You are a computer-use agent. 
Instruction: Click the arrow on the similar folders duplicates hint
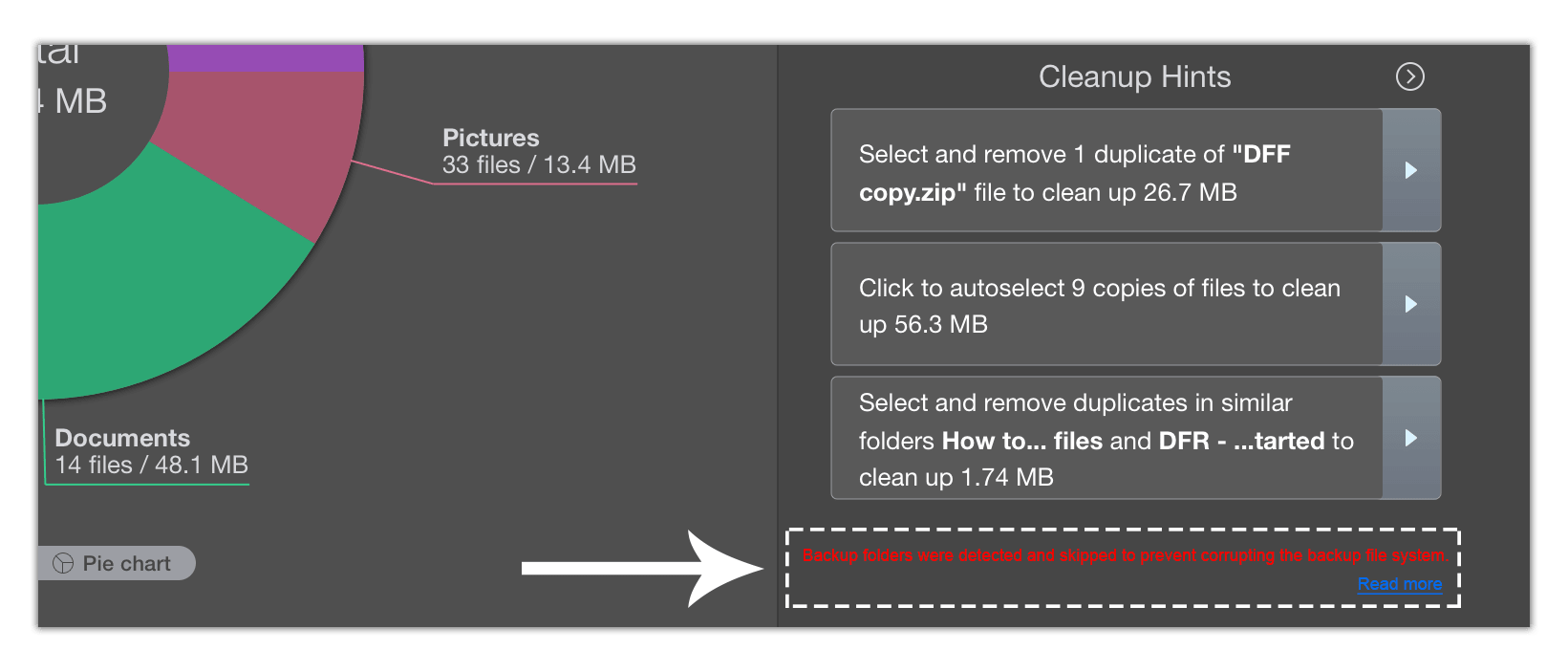[1411, 439]
